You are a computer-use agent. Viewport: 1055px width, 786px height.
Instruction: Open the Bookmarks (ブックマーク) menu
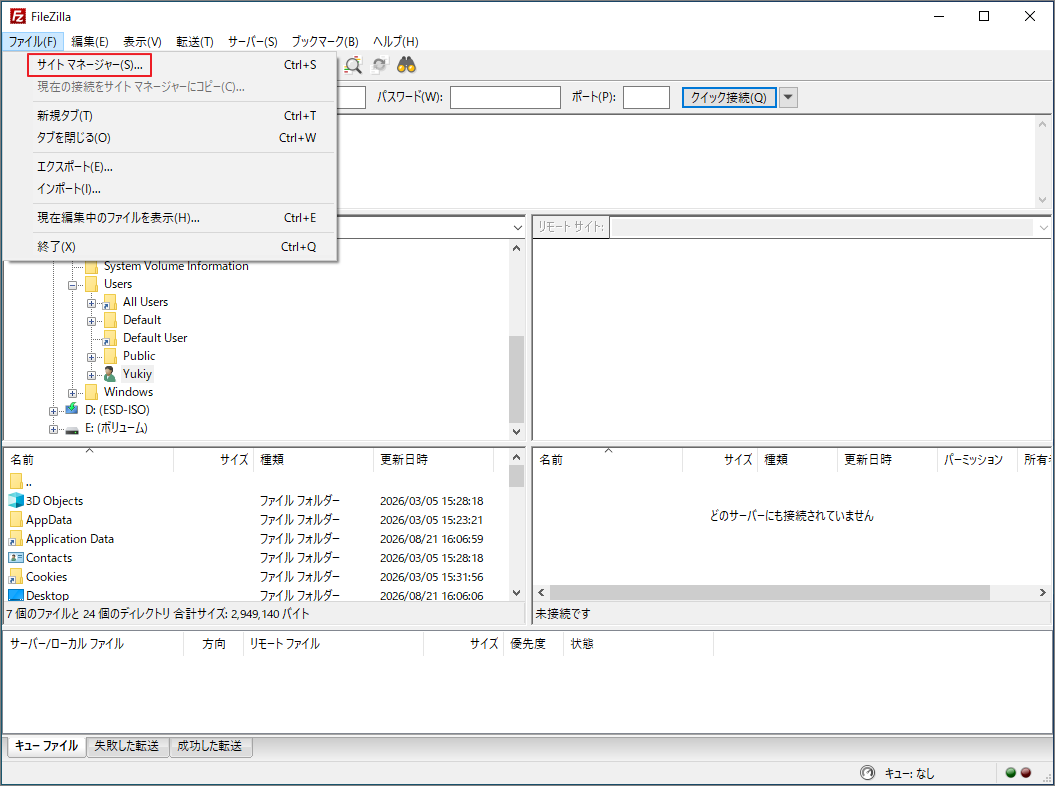pyautogui.click(x=325, y=42)
